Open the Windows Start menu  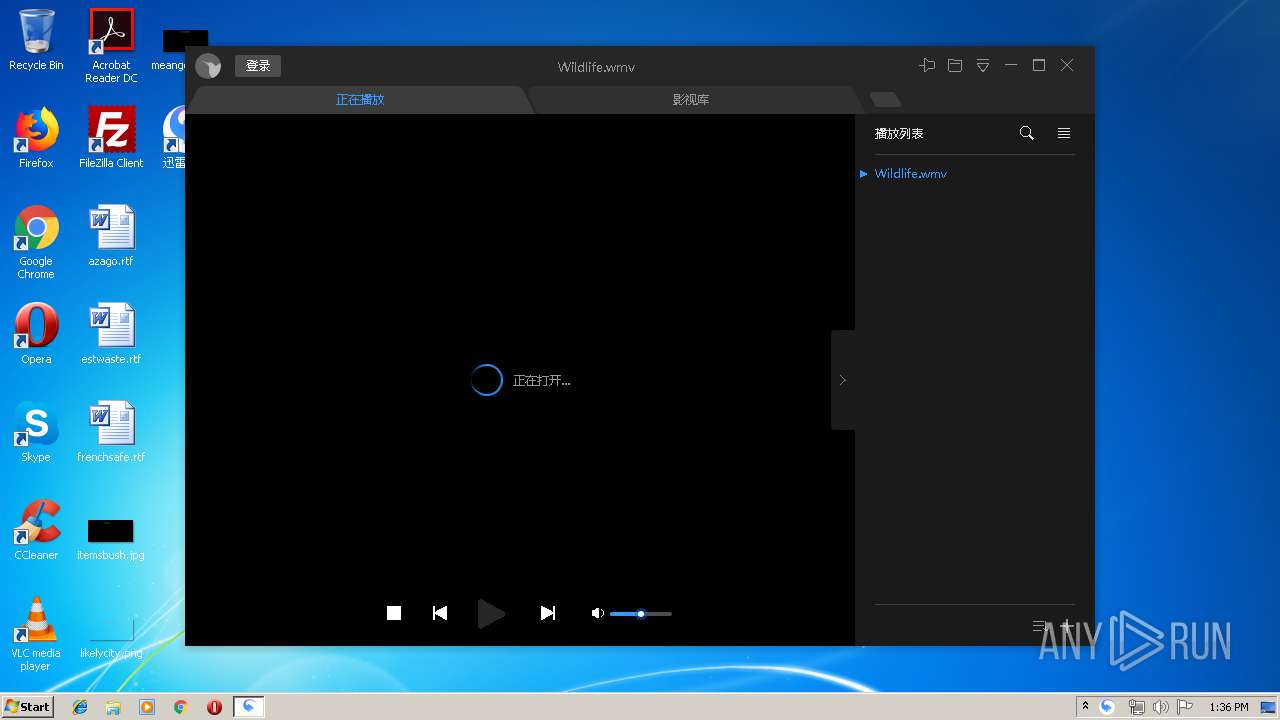(27, 706)
